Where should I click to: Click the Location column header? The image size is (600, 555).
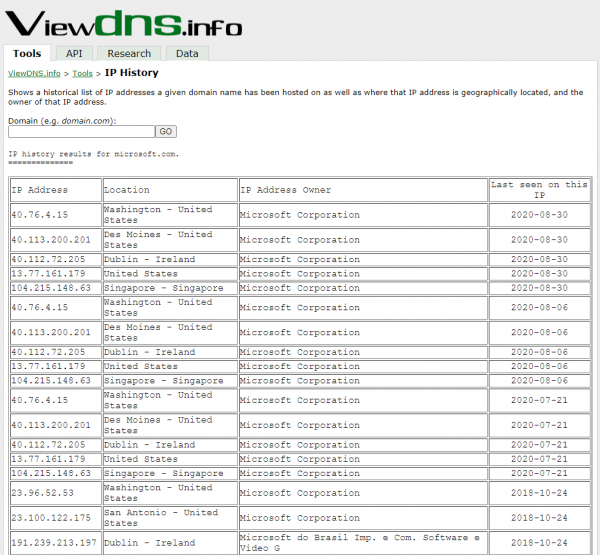point(127,190)
